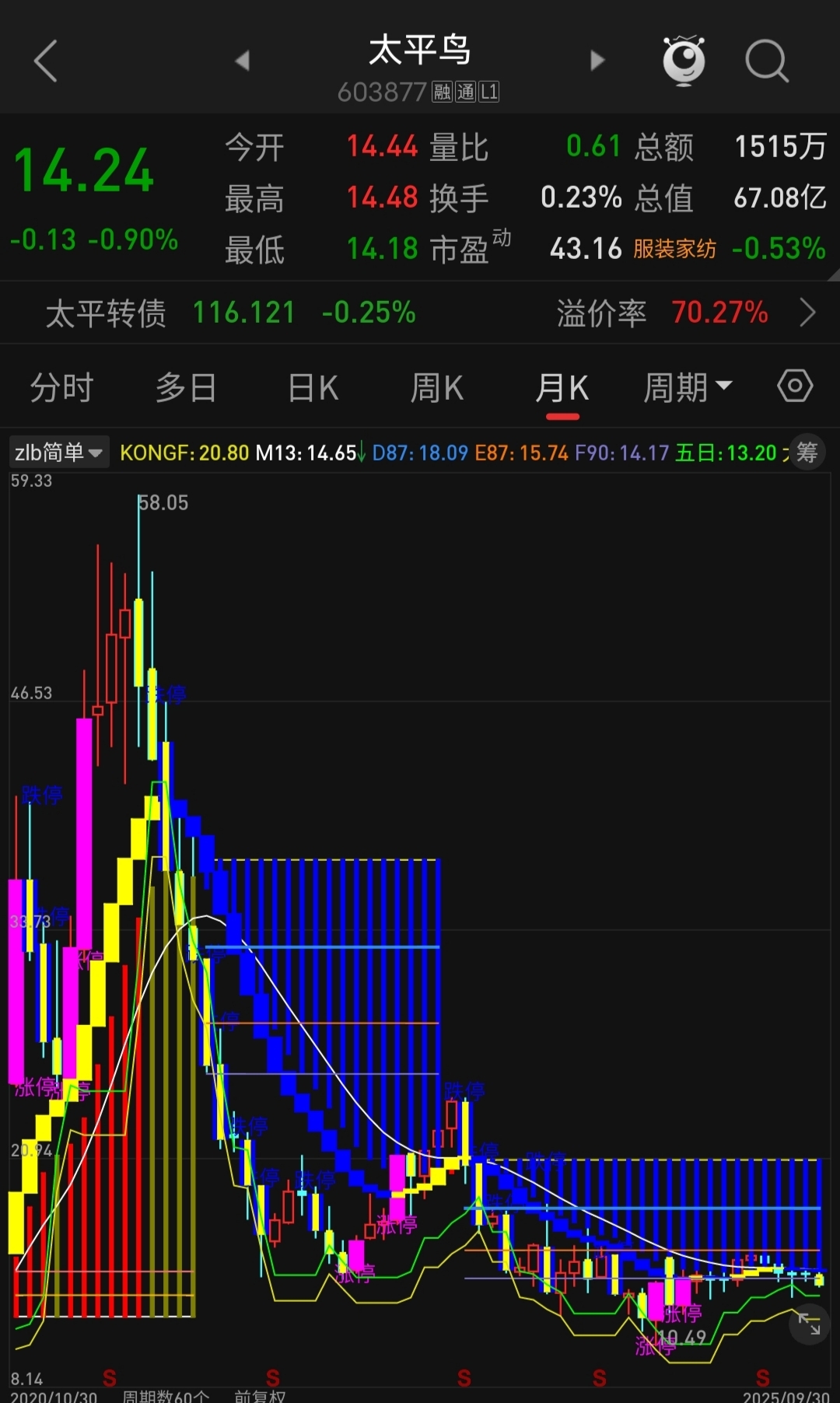Tap the sector change -0.53%
Screen dimensions: 840x1403
[x=779, y=249]
